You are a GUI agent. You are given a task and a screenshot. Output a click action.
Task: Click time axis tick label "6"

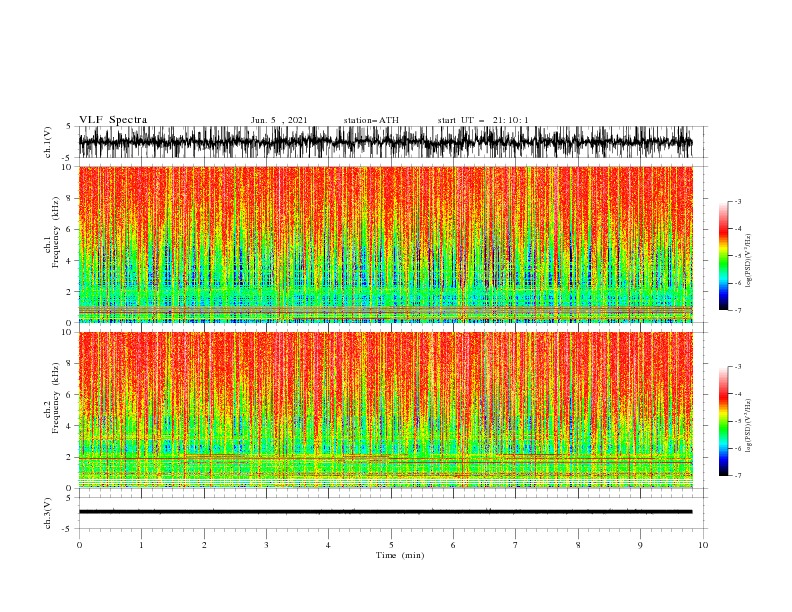coord(453,545)
